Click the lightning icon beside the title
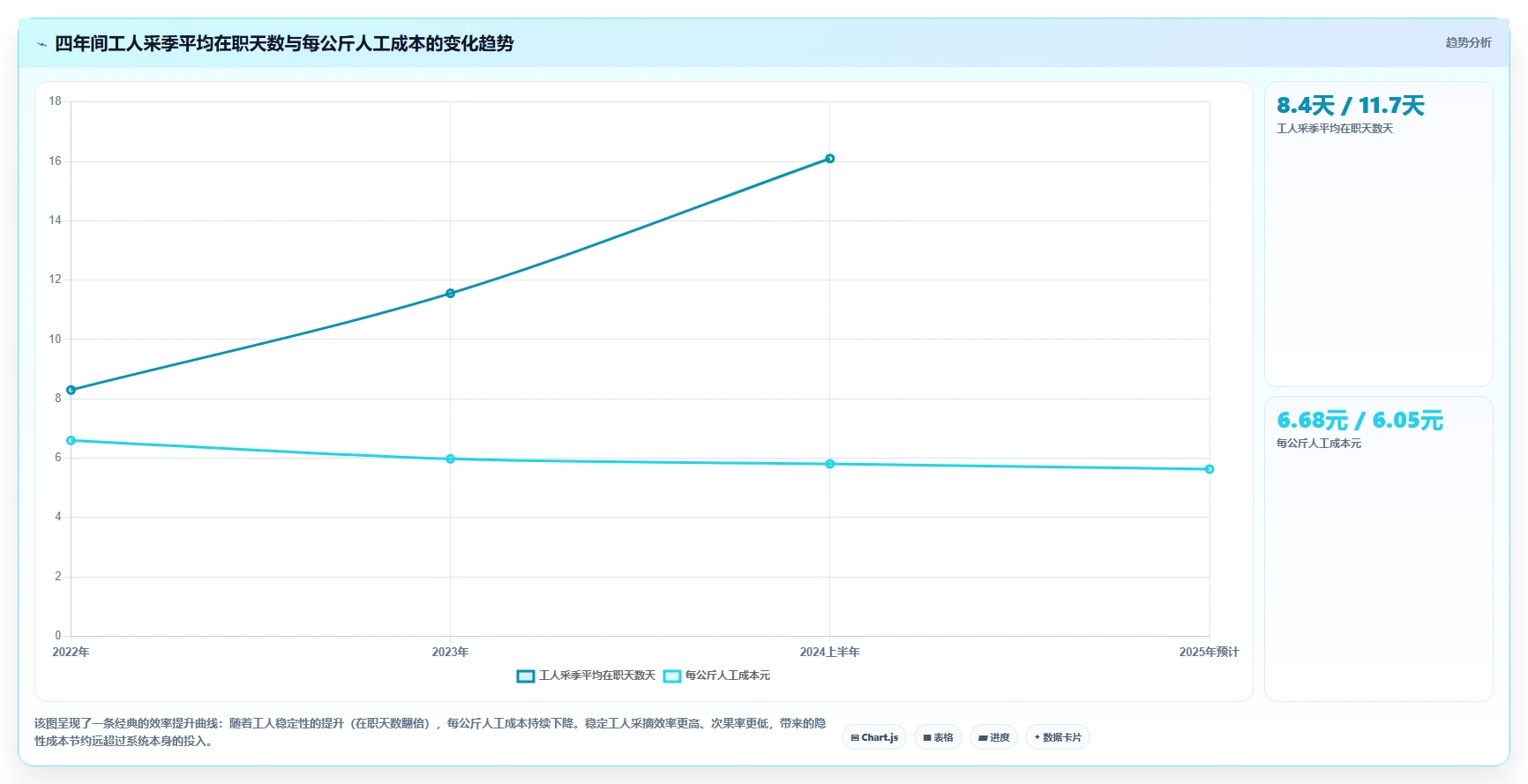 click(x=41, y=44)
